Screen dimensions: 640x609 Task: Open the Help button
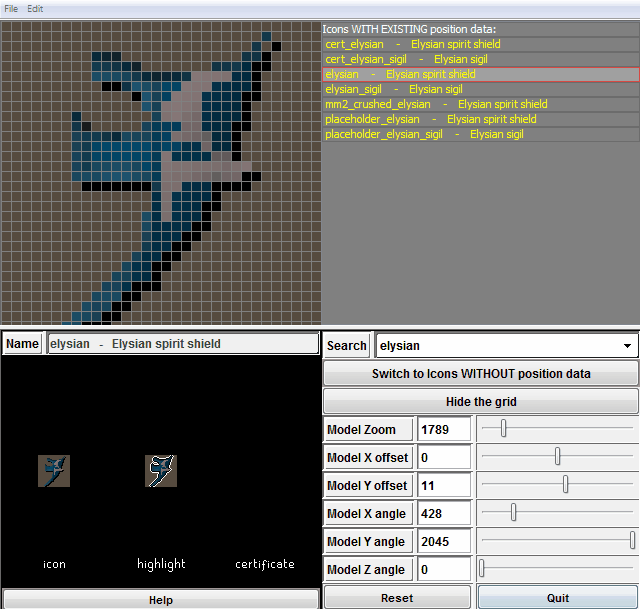[160, 599]
